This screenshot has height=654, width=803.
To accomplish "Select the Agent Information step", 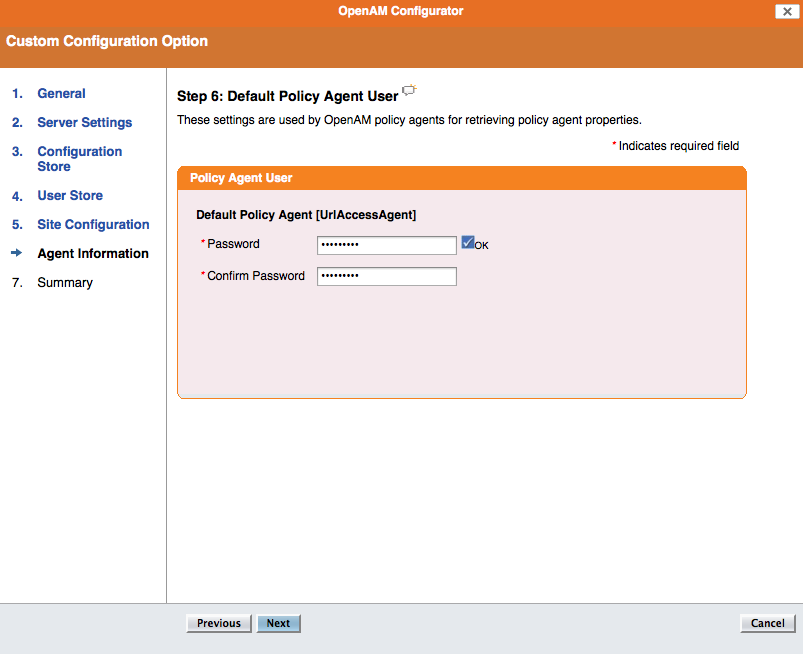I will (93, 254).
